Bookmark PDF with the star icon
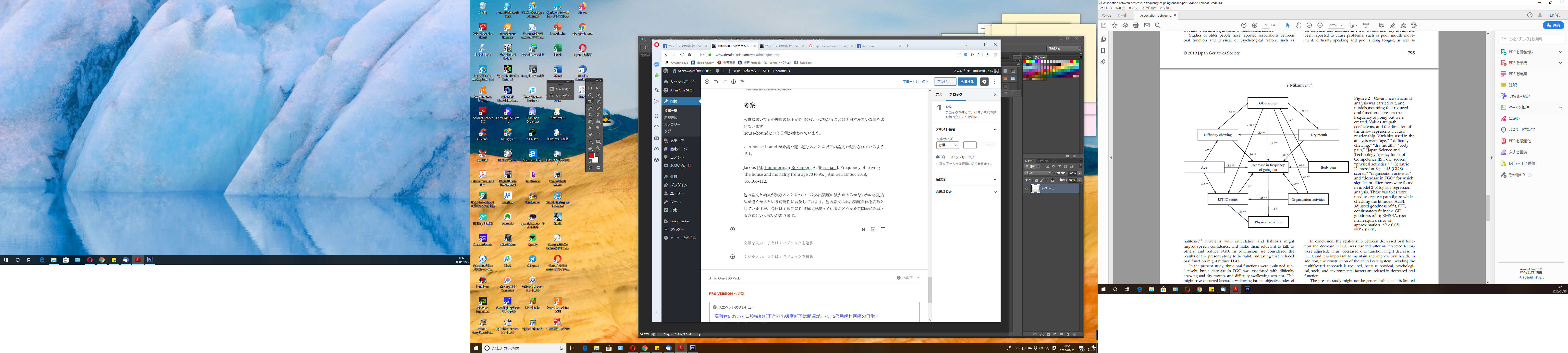 [x=1115, y=25]
